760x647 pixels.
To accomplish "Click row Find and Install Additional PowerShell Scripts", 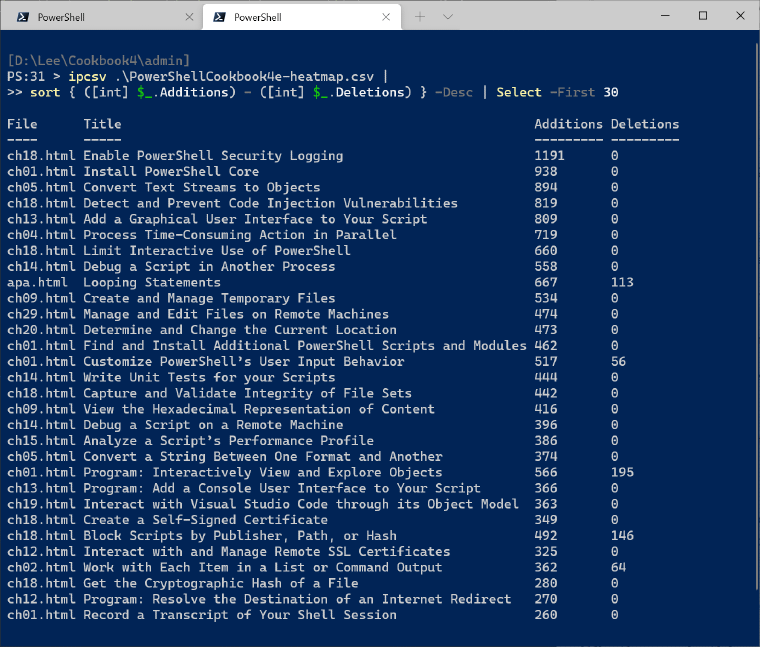I will coord(343,346).
